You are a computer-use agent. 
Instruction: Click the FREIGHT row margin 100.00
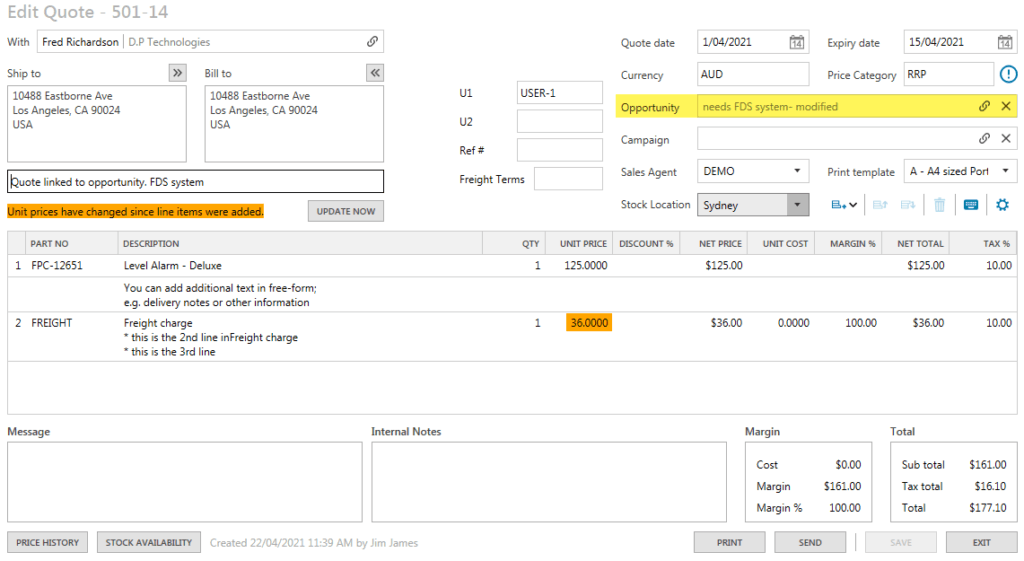point(861,323)
